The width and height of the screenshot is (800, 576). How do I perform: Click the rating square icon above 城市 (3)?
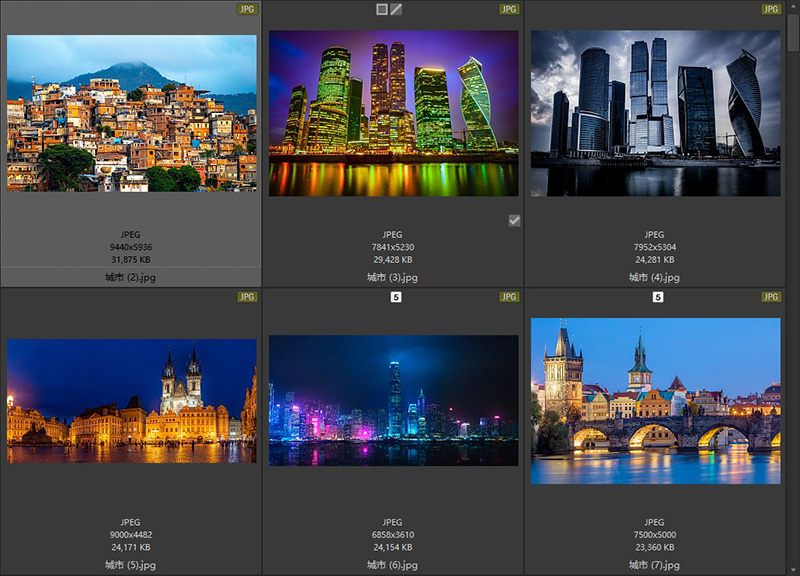point(382,9)
